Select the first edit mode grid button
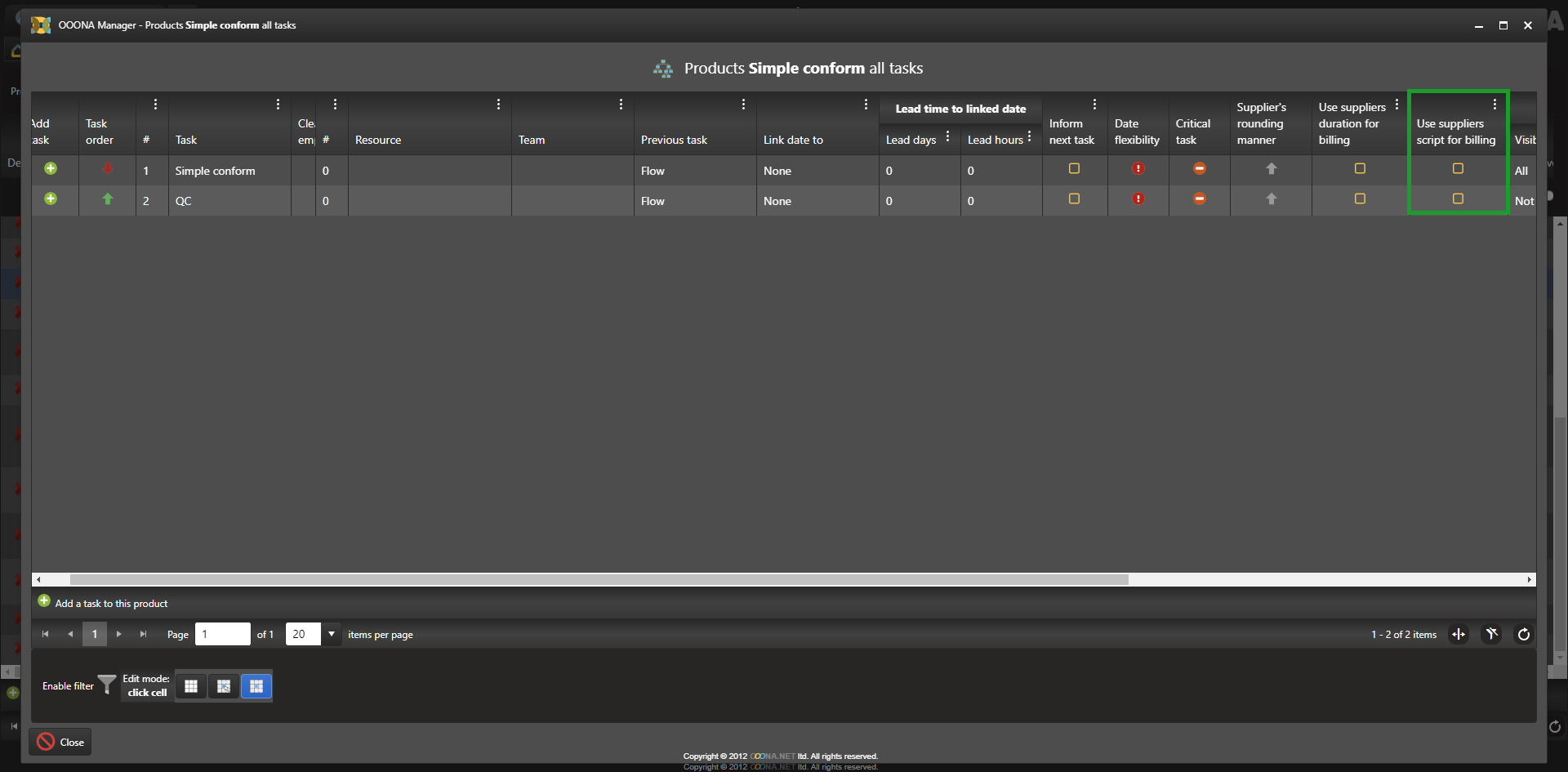 tap(191, 686)
